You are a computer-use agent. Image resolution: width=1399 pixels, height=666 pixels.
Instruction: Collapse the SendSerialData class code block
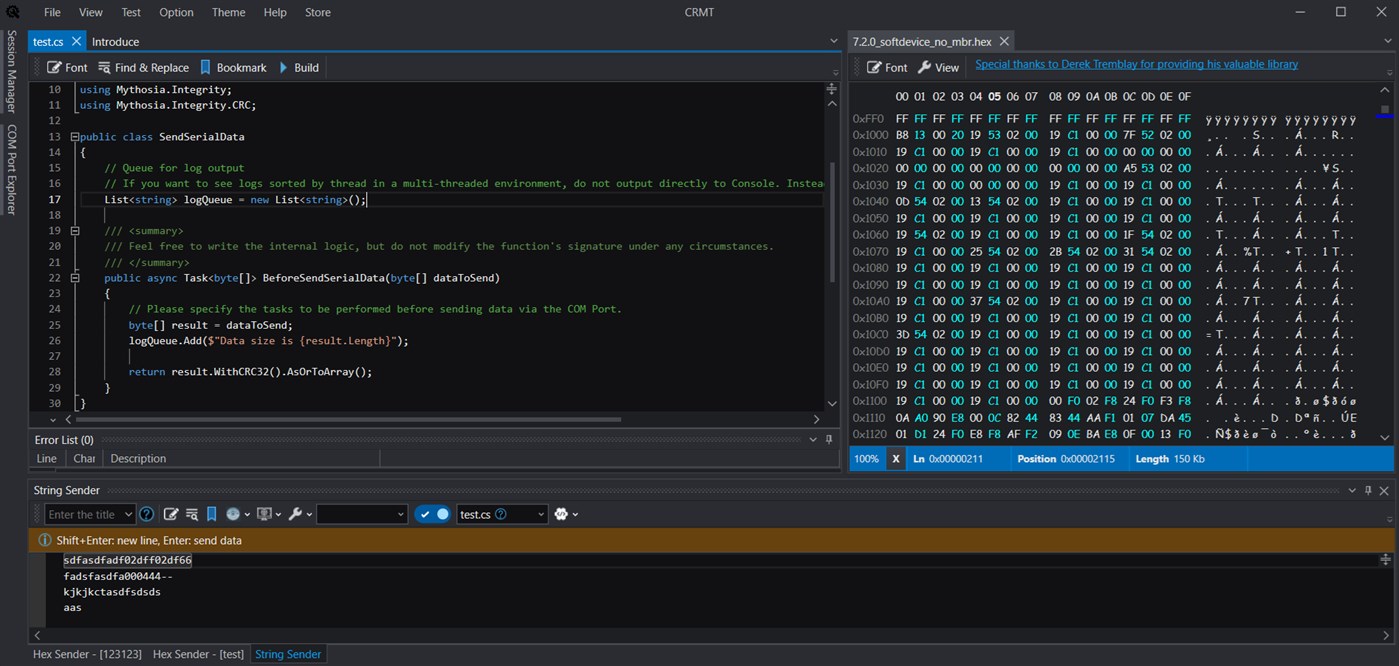click(x=74, y=137)
